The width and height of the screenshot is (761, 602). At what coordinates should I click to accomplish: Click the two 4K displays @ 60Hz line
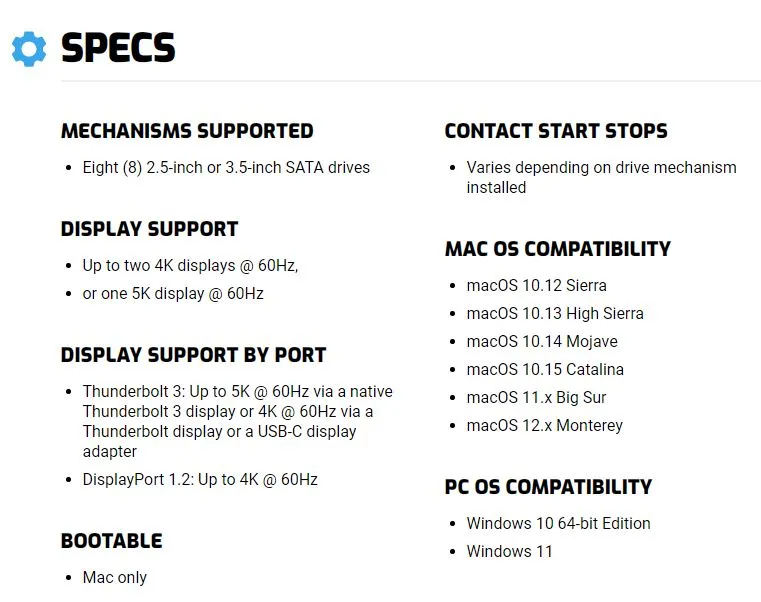point(190,266)
